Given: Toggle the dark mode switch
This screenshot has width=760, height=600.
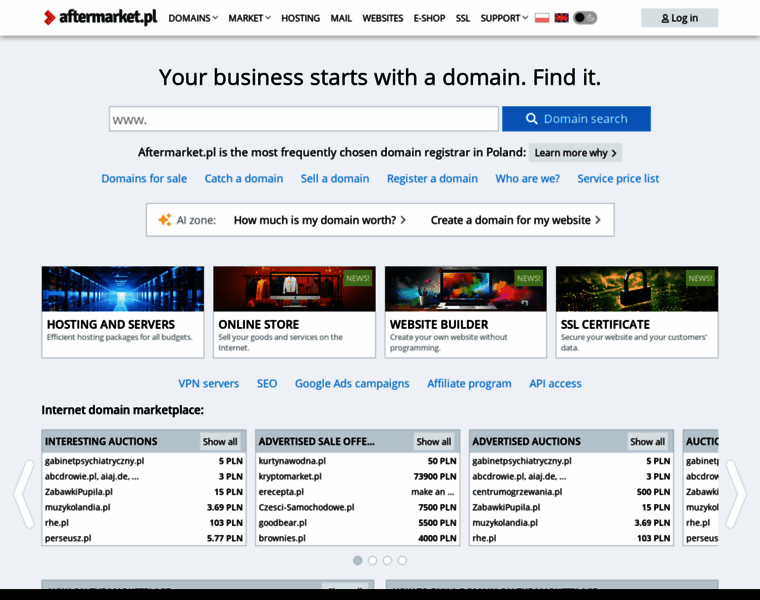Looking at the screenshot, I should 585,18.
